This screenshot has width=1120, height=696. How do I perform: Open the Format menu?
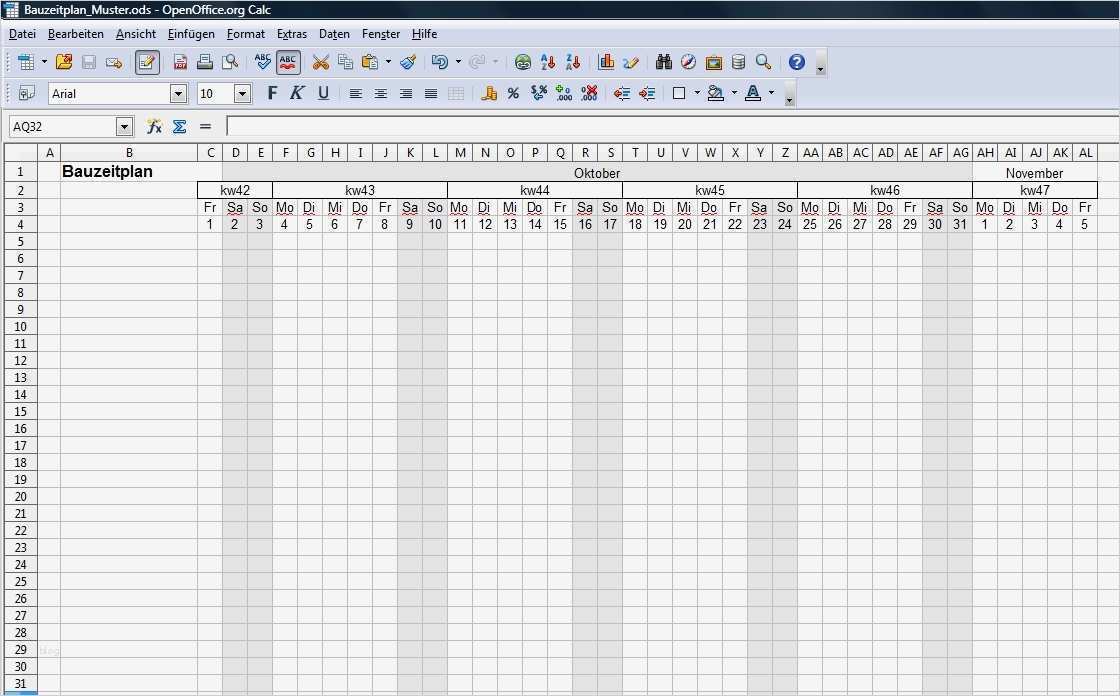coord(246,34)
